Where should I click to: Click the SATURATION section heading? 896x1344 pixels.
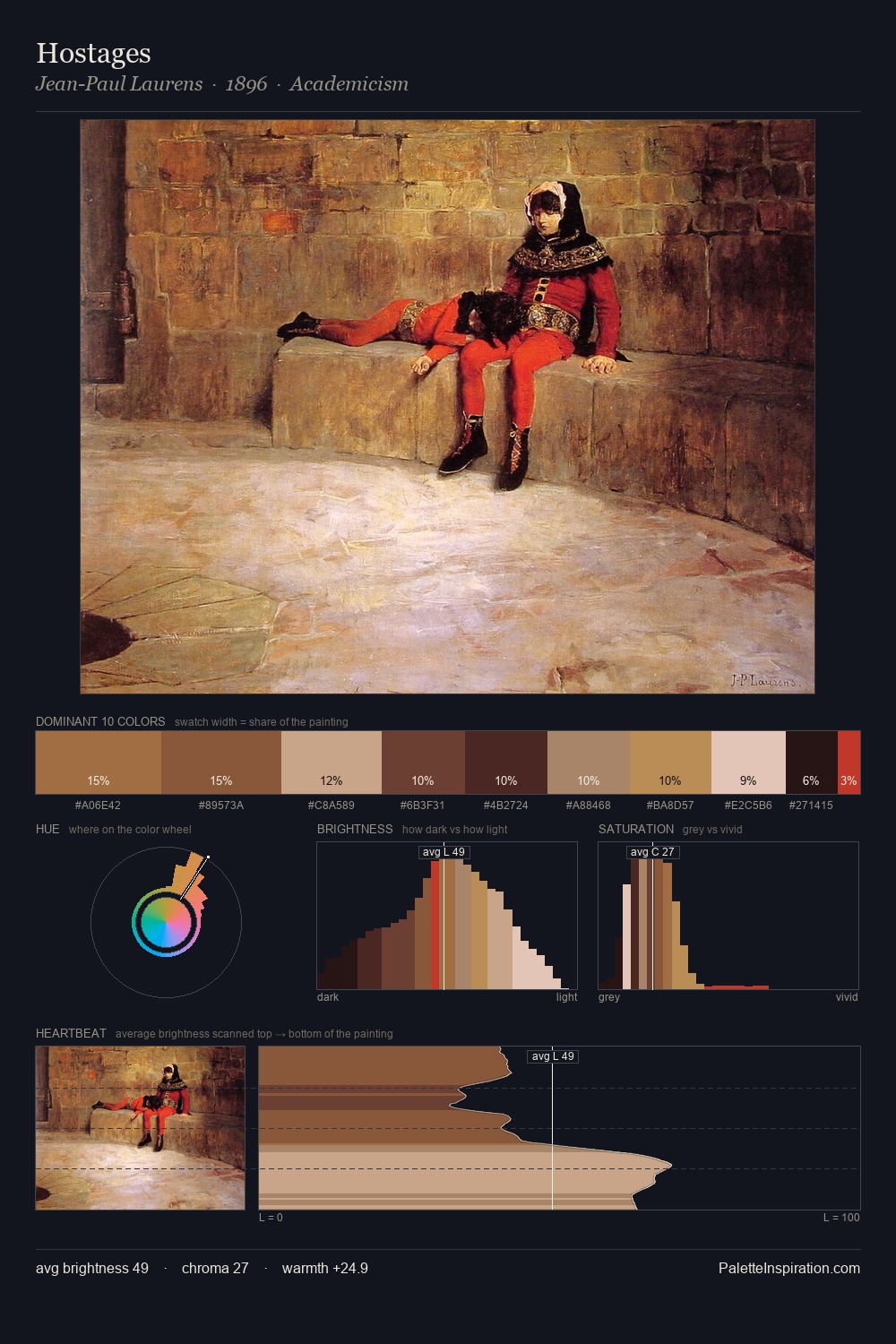pos(636,829)
